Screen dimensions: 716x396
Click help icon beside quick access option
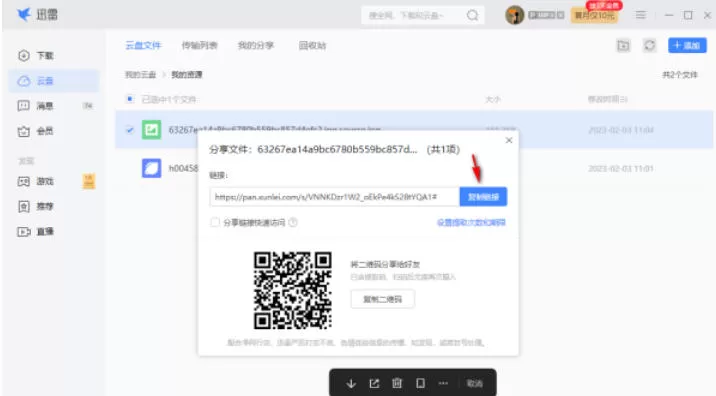293,222
